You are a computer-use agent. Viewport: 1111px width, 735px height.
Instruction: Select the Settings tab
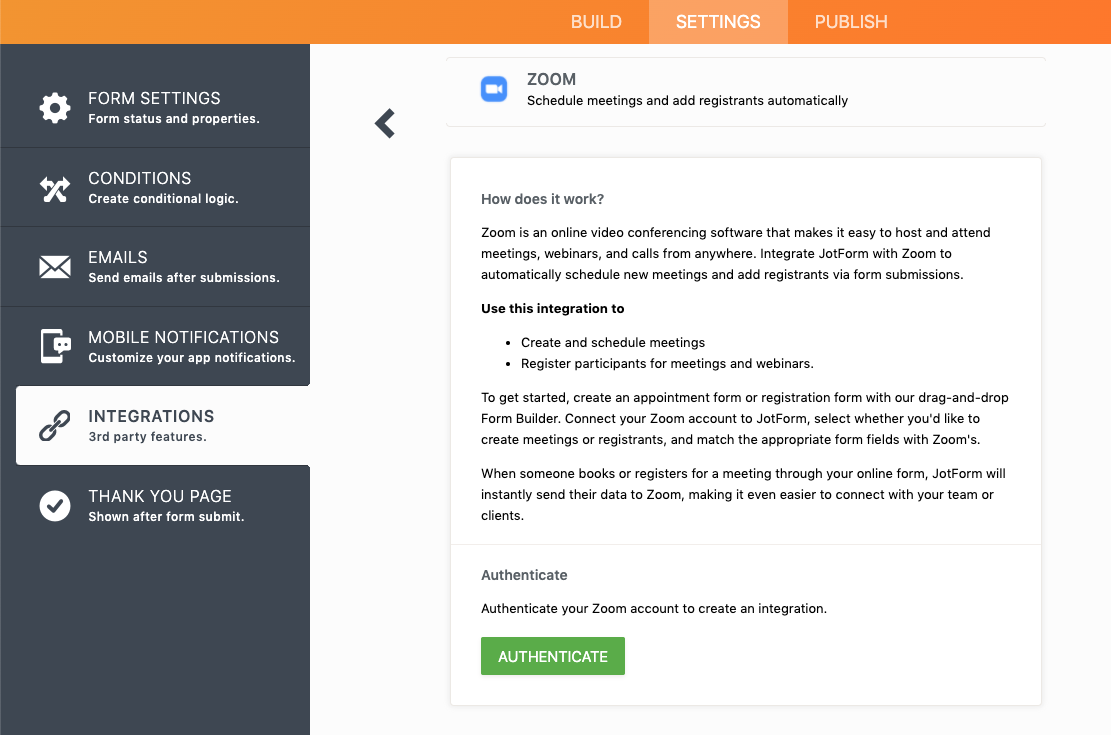[718, 22]
